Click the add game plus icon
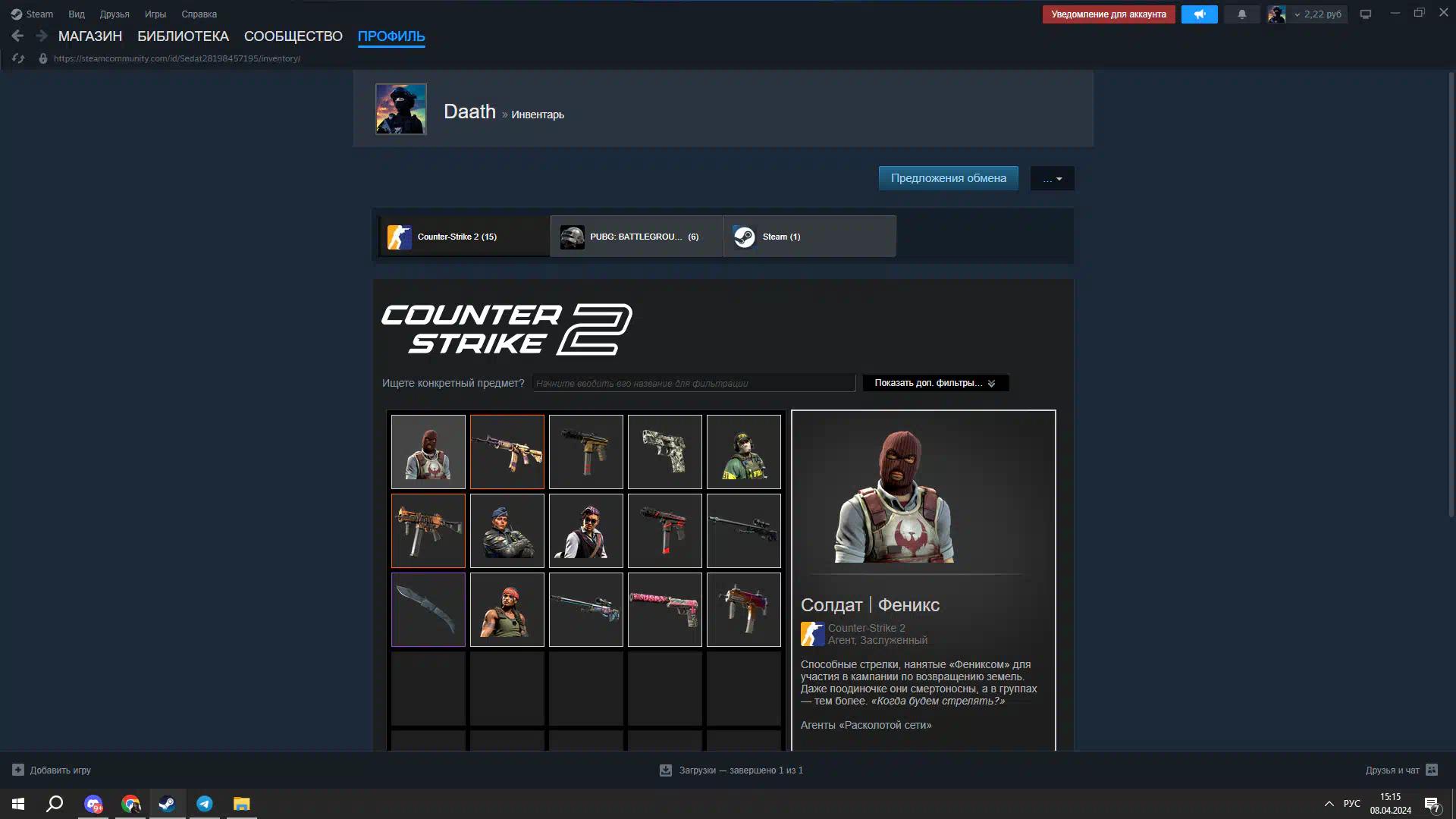Viewport: 1456px width, 819px height. (x=18, y=770)
